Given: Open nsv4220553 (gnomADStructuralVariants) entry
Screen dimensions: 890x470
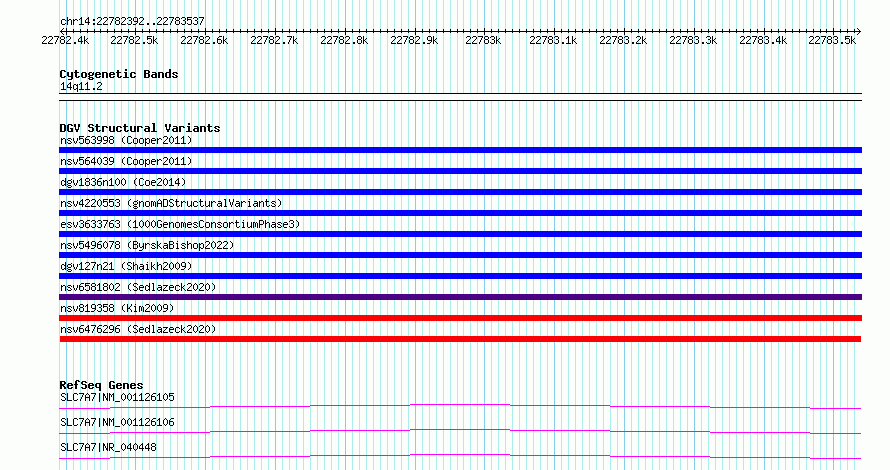Looking at the screenshot, I should [171, 203].
